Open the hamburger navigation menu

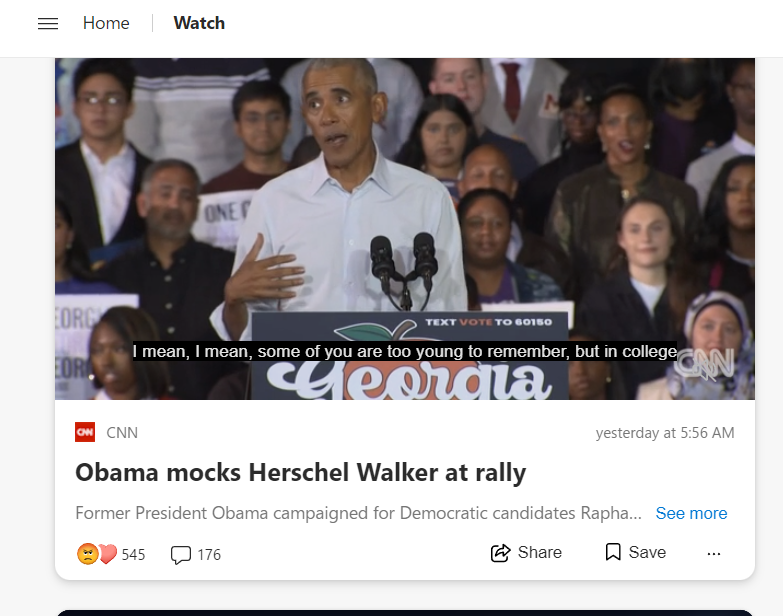click(x=48, y=23)
